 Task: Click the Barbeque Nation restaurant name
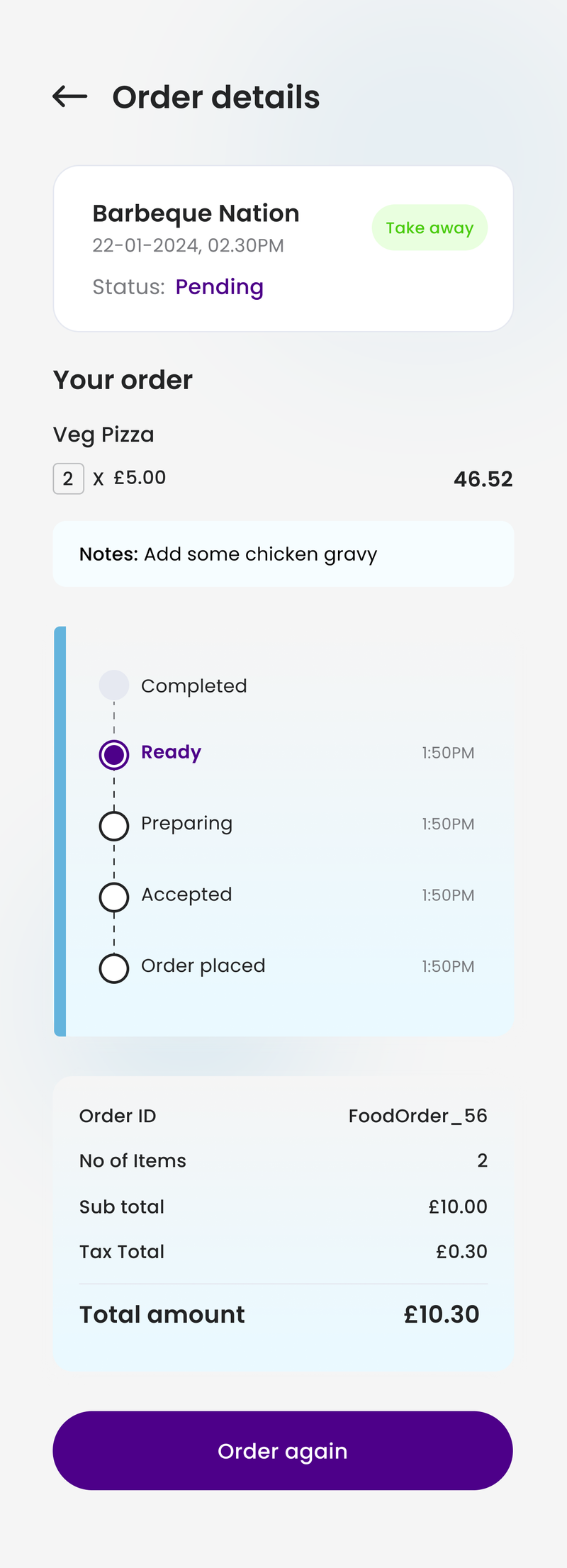(x=196, y=213)
